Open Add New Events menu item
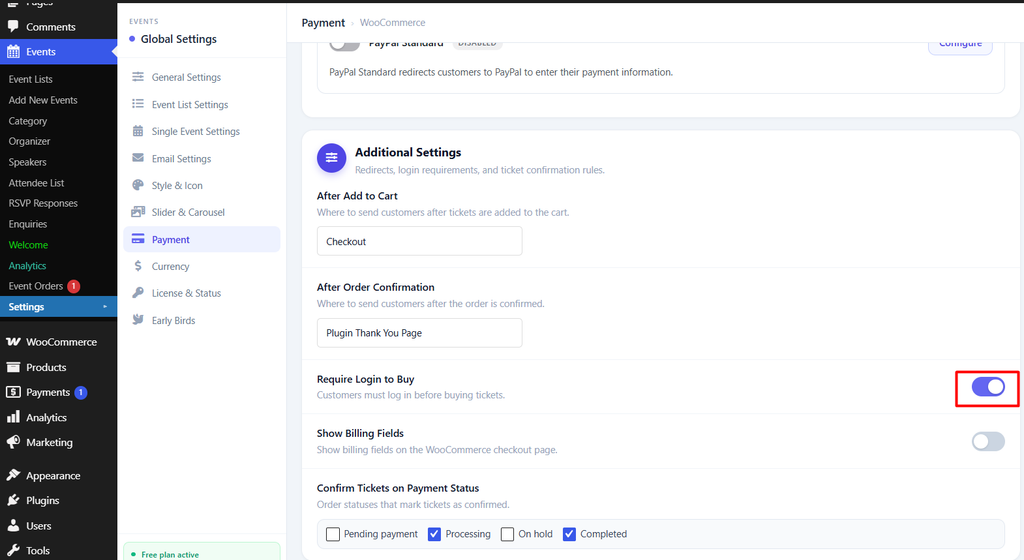1024x560 pixels. click(x=43, y=100)
